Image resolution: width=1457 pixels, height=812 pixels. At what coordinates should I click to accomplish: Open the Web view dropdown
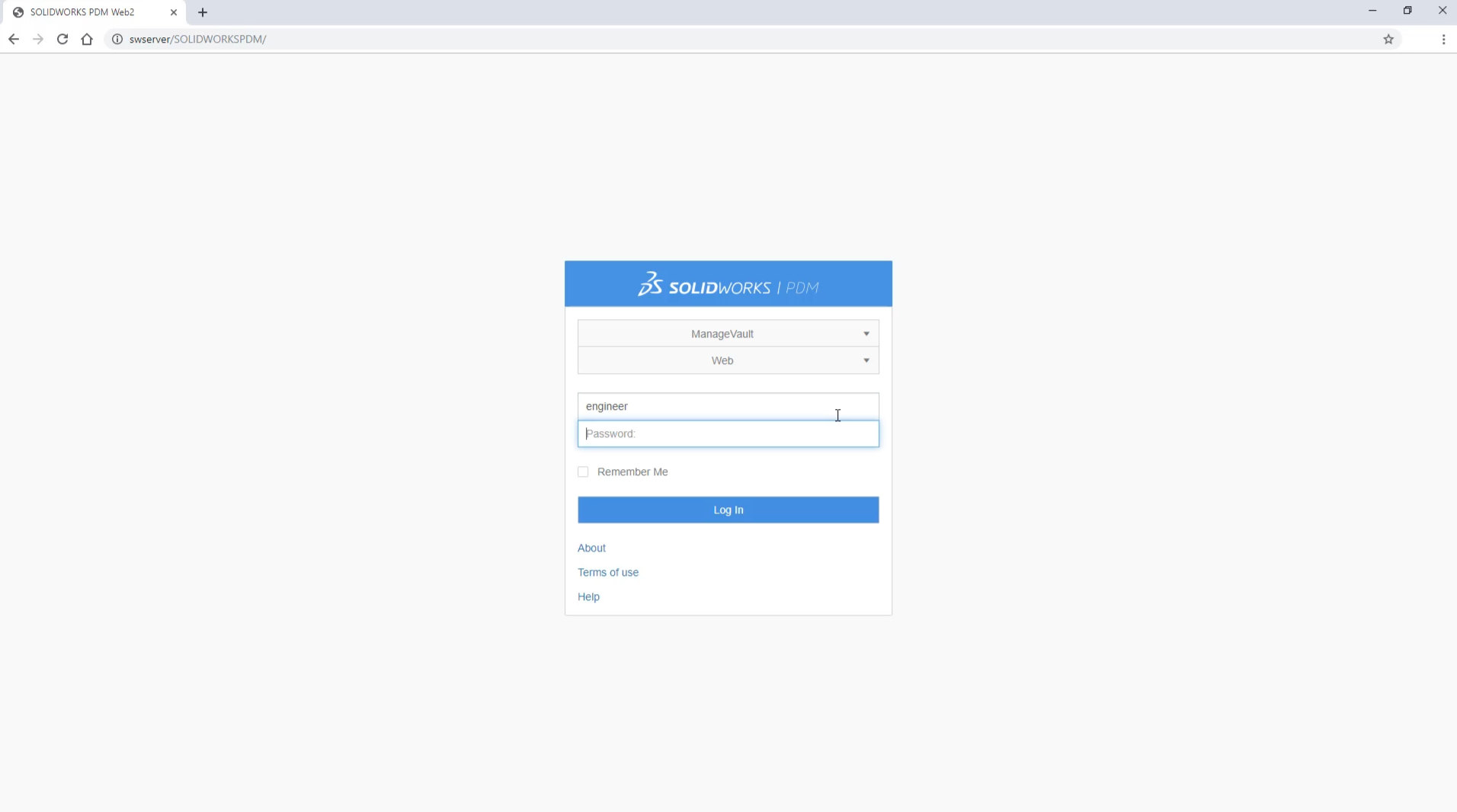(728, 360)
